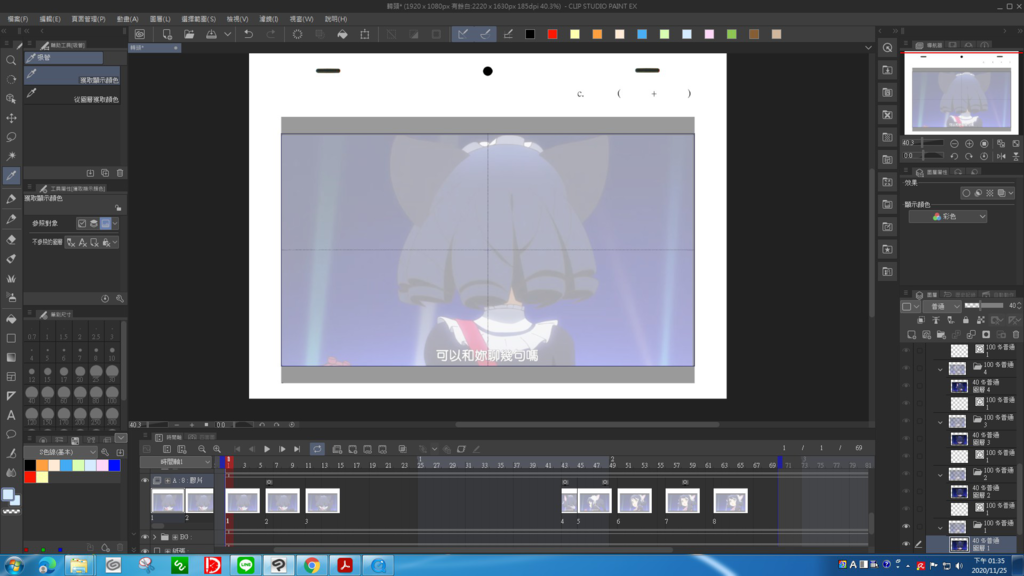Screen dimensions: 1024x576
Task: Toggle visibility of 圖層 1 layer
Action: 906,544
